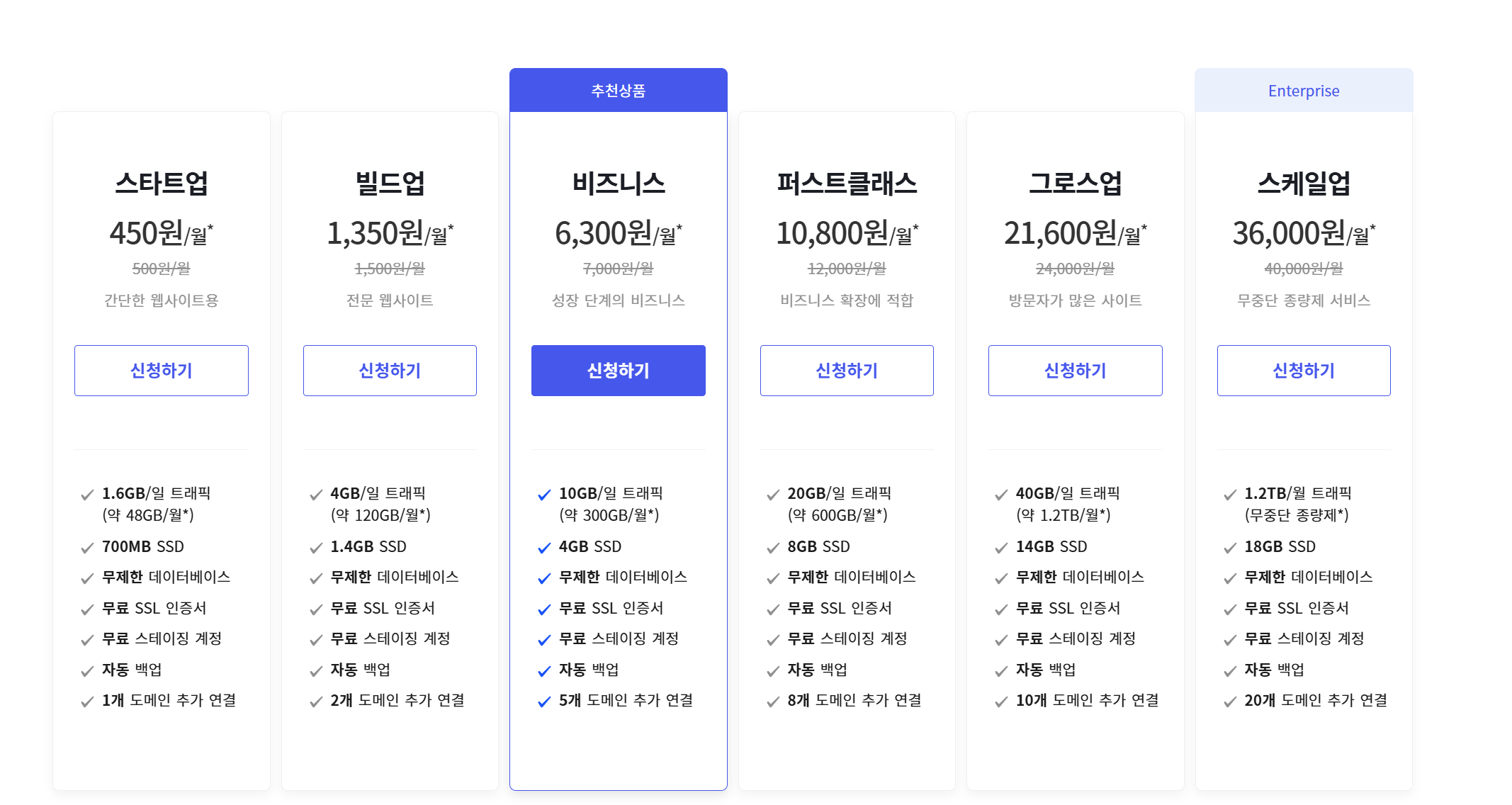Click the 스타트업 plan title

162,184
